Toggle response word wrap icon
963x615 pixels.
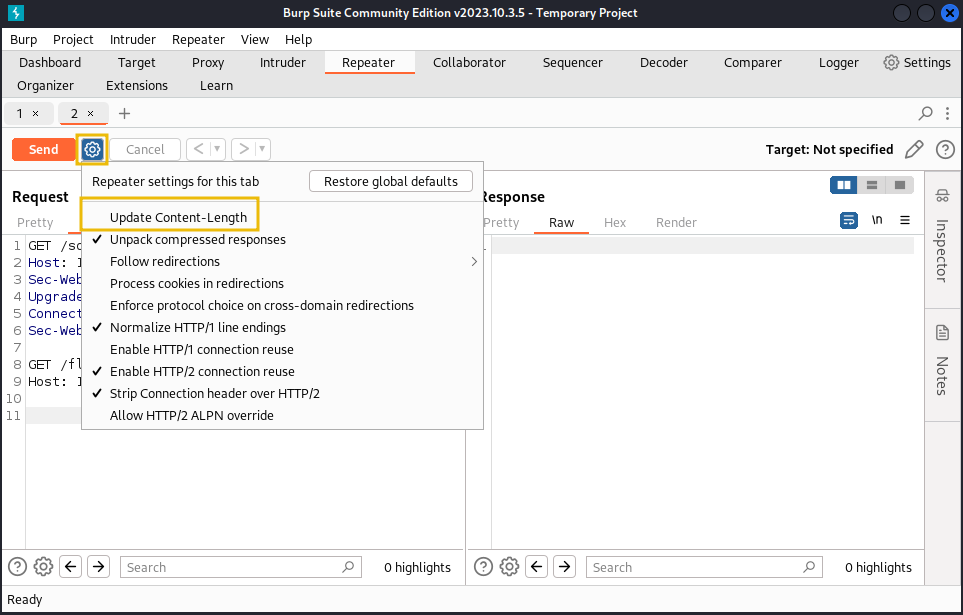(849, 220)
